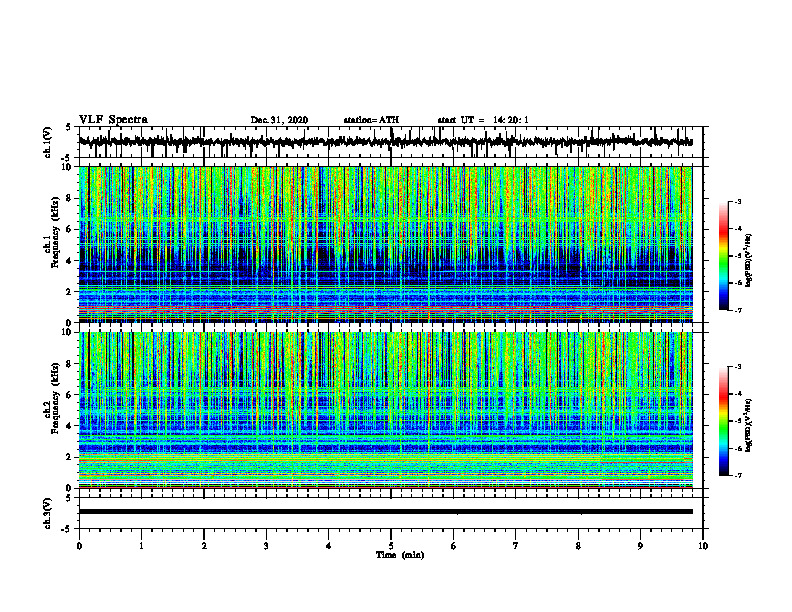Click the date text "Dec. 31, 2020"

coord(279,120)
